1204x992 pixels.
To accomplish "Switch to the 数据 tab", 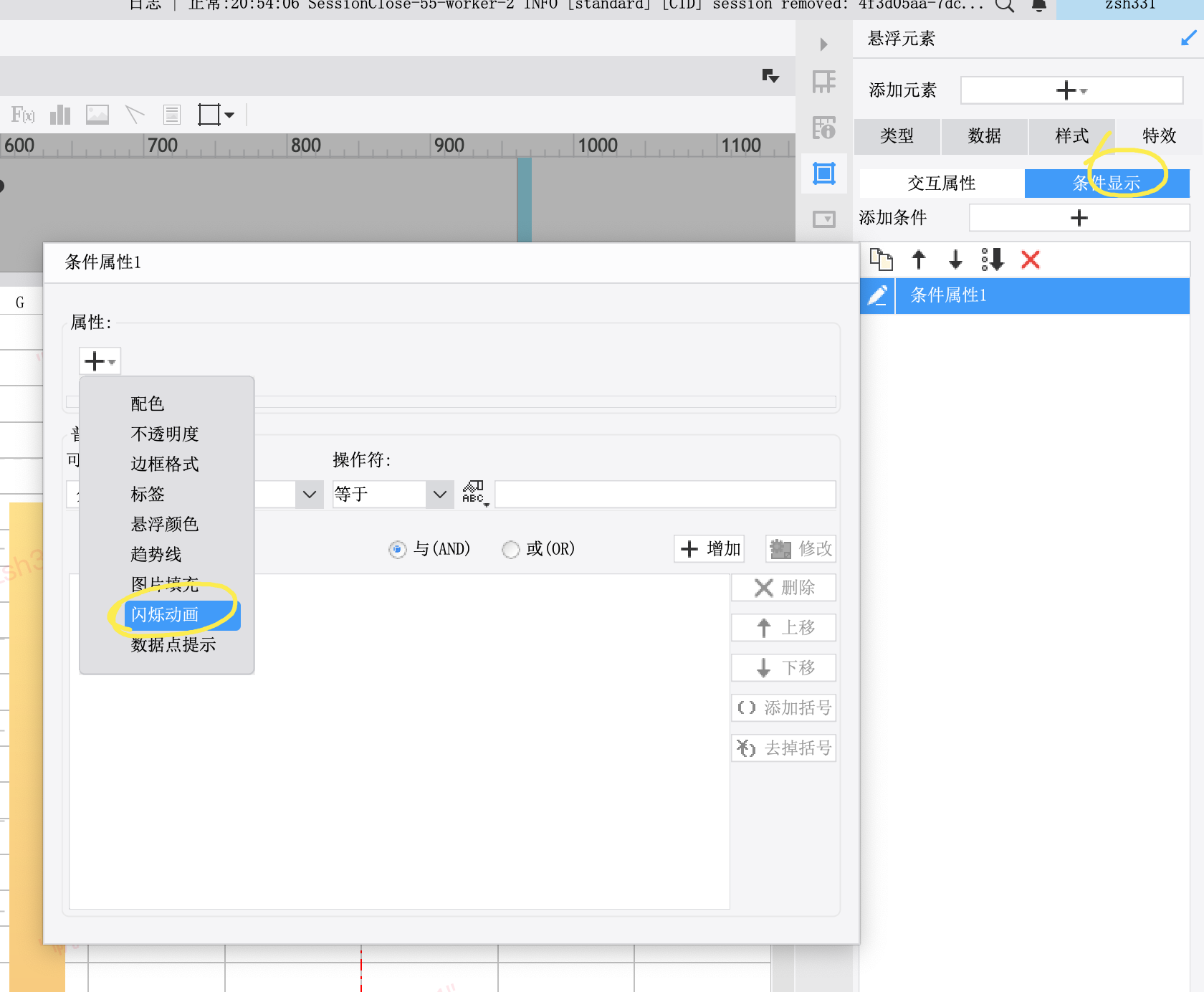I will click(x=985, y=136).
